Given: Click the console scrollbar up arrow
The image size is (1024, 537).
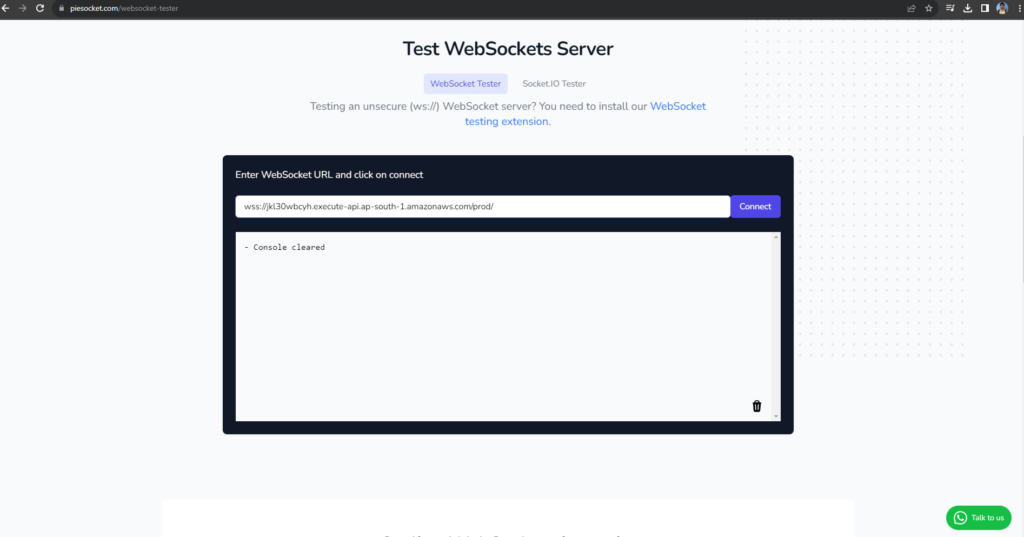Looking at the screenshot, I should coord(776,237).
